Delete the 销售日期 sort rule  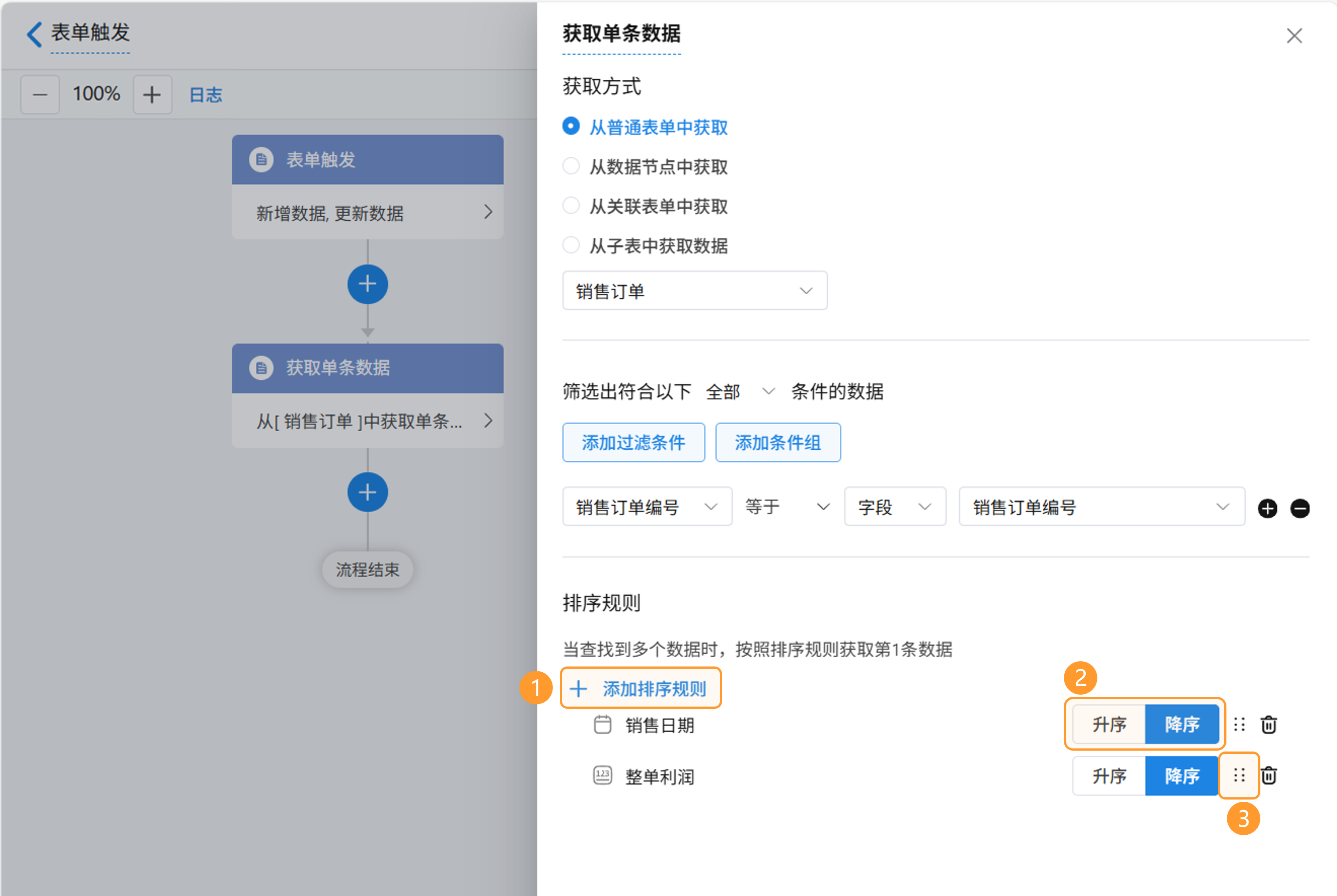click(x=1269, y=725)
